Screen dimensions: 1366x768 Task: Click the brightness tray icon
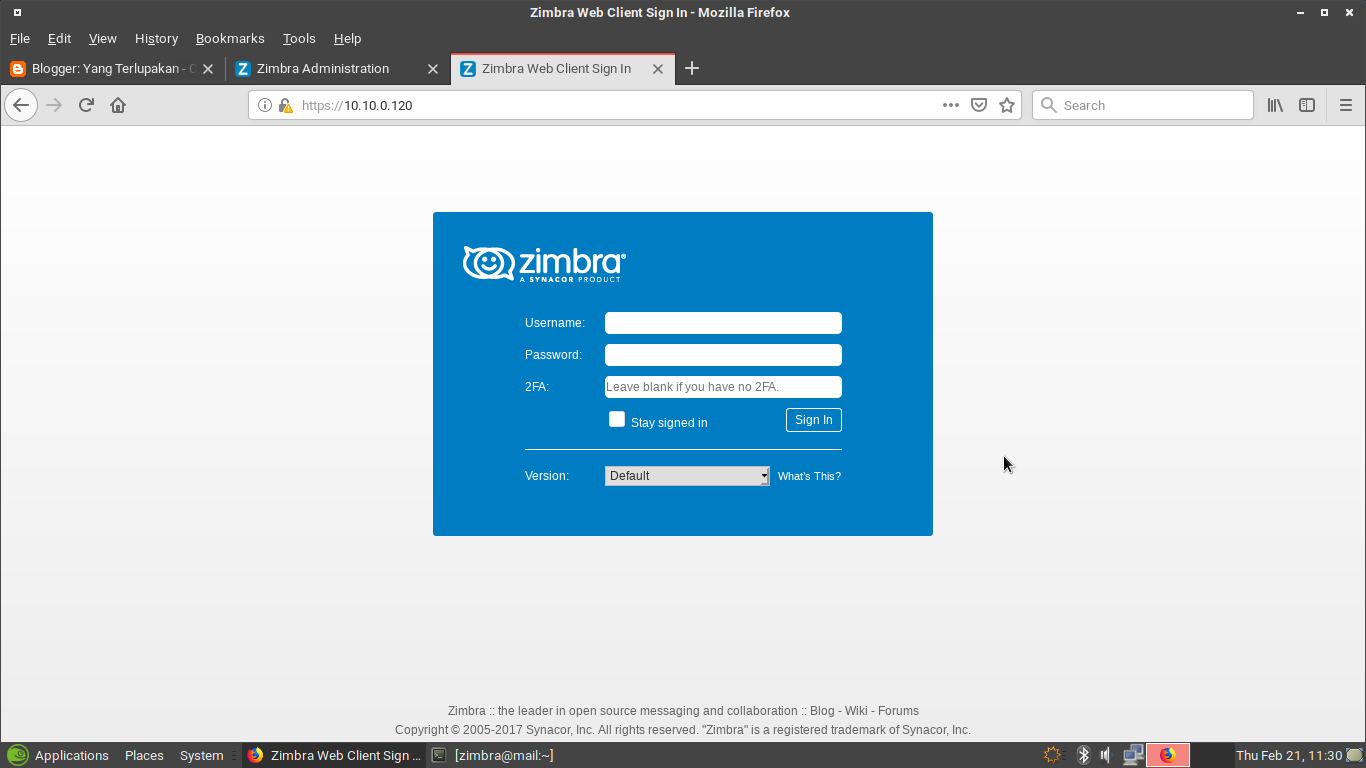(1052, 755)
